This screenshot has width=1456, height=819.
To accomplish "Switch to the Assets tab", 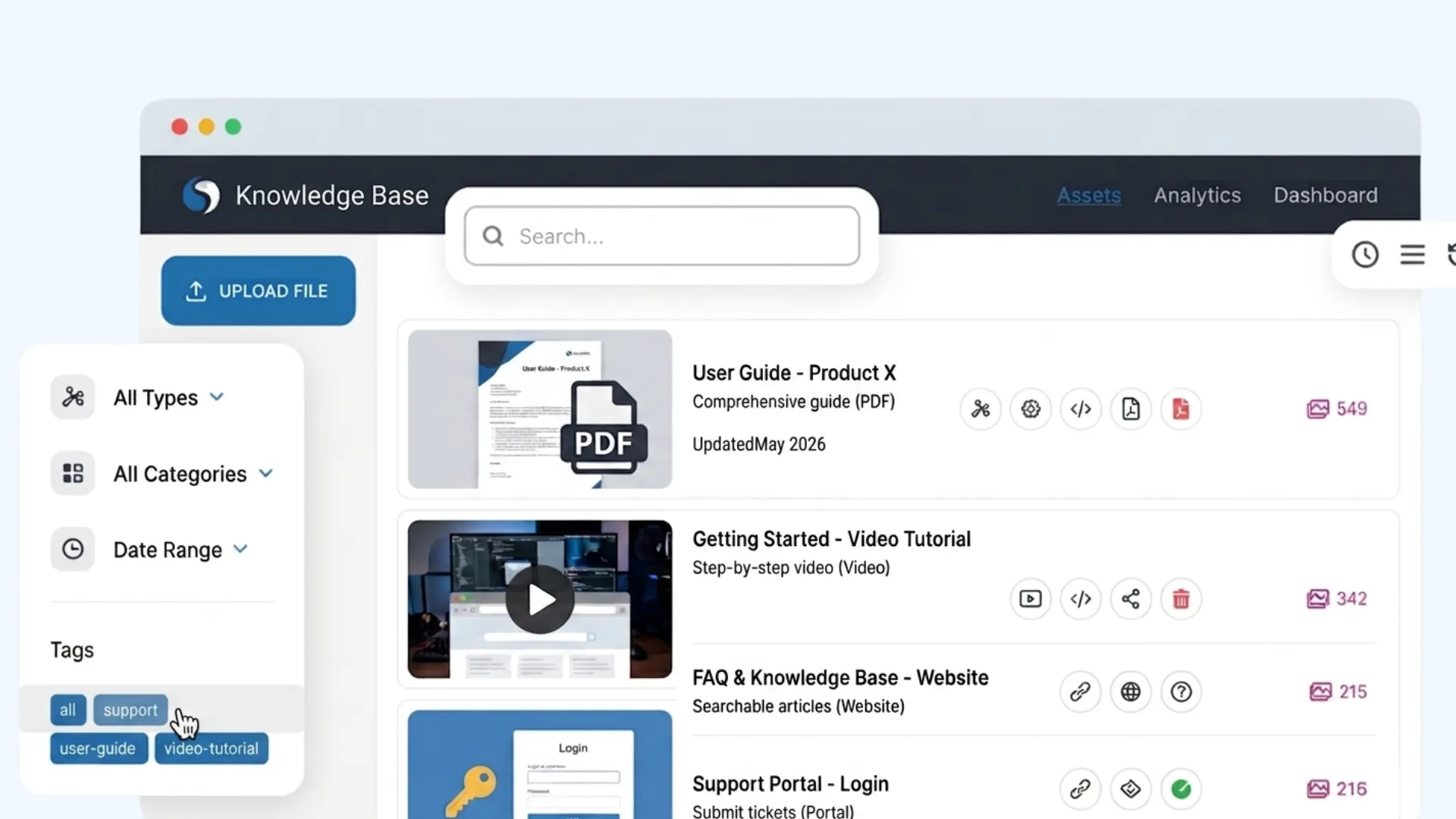I will 1089,196.
